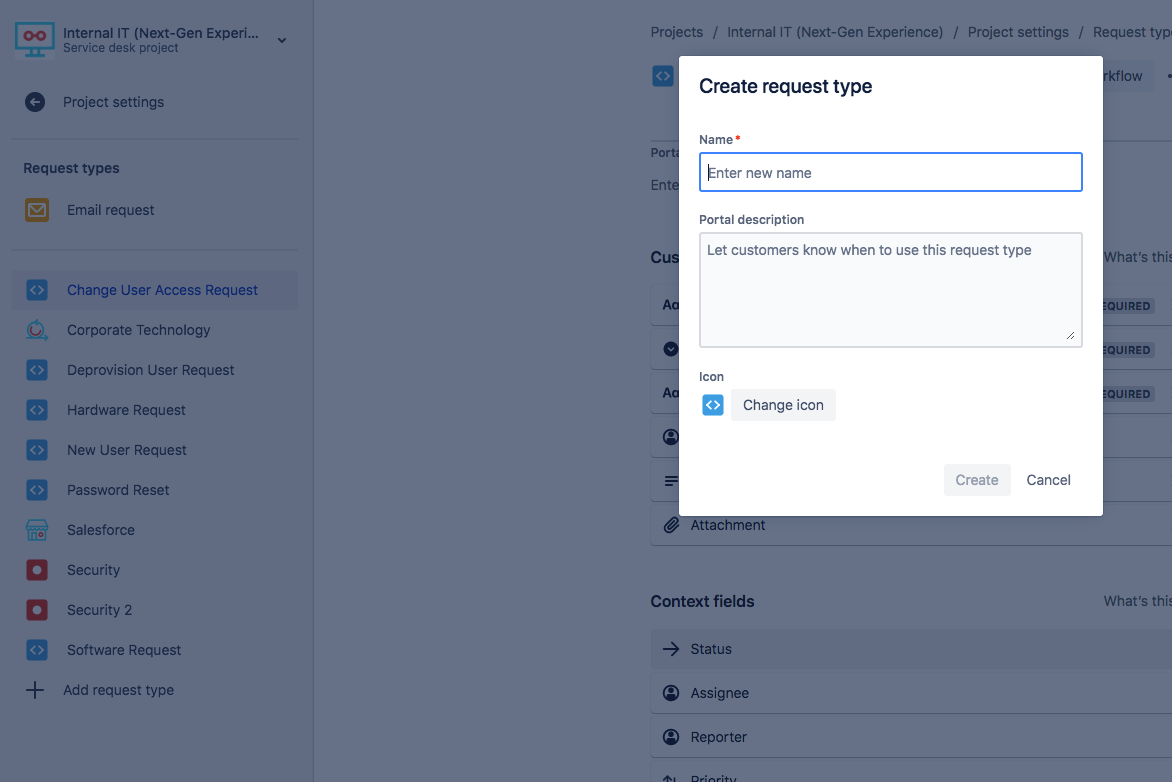1172x782 pixels.
Task: Click the Portal description text area
Action: click(890, 290)
